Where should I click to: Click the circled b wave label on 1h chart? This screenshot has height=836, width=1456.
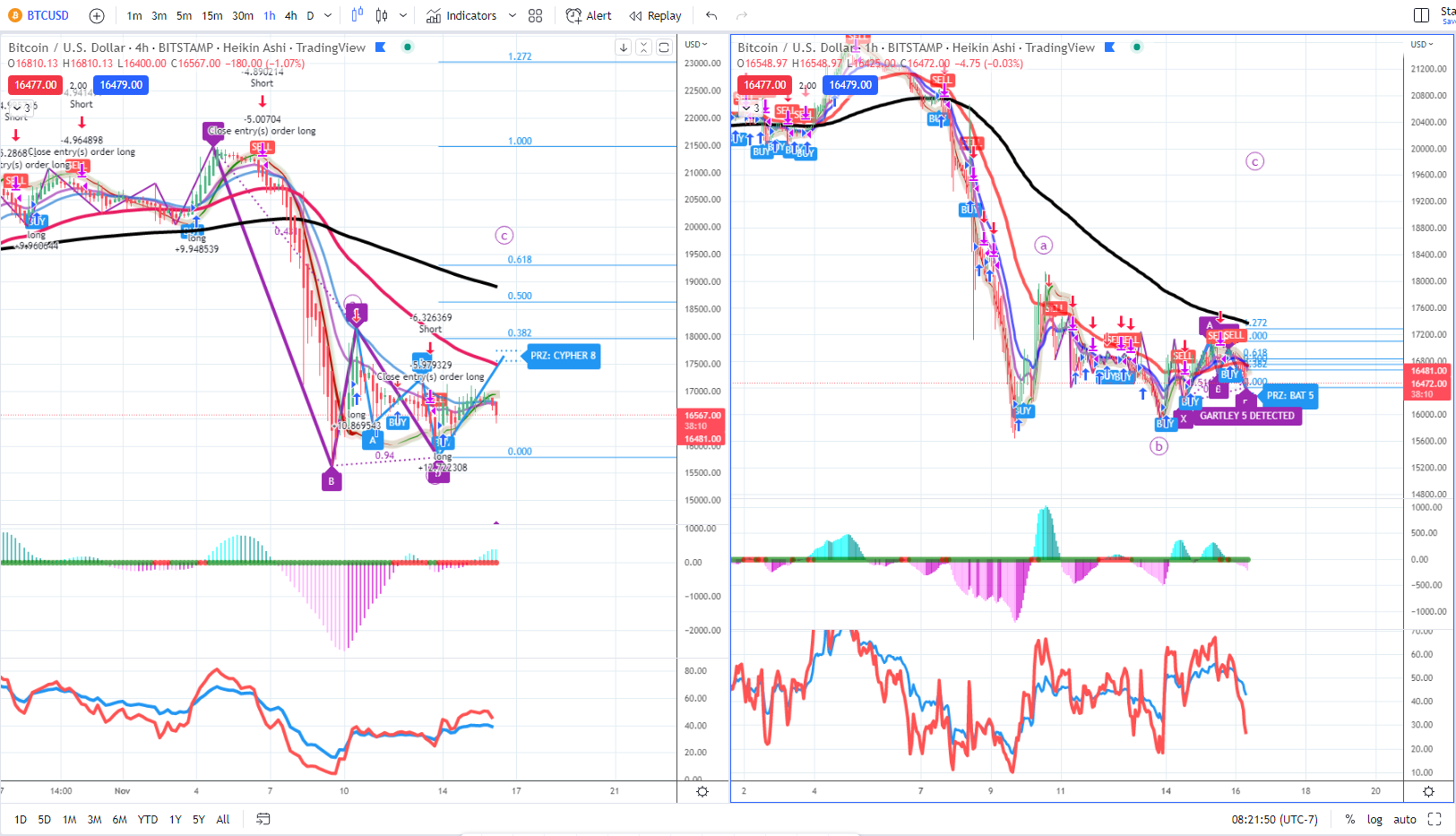click(x=1159, y=446)
